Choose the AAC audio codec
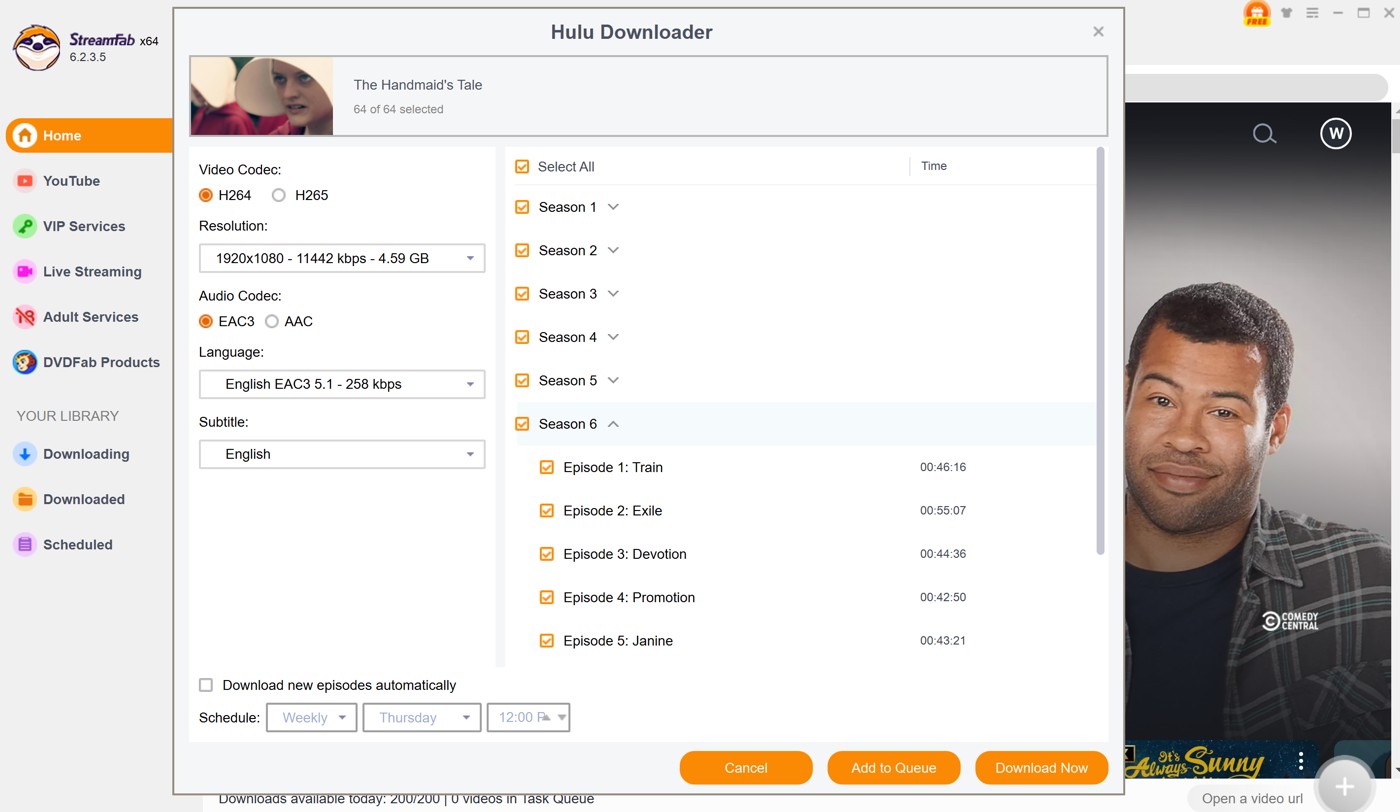 (271, 321)
